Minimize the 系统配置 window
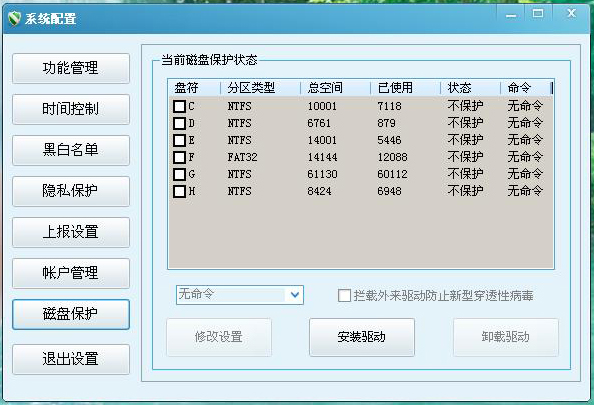The height and width of the screenshot is (405, 594). (511, 14)
